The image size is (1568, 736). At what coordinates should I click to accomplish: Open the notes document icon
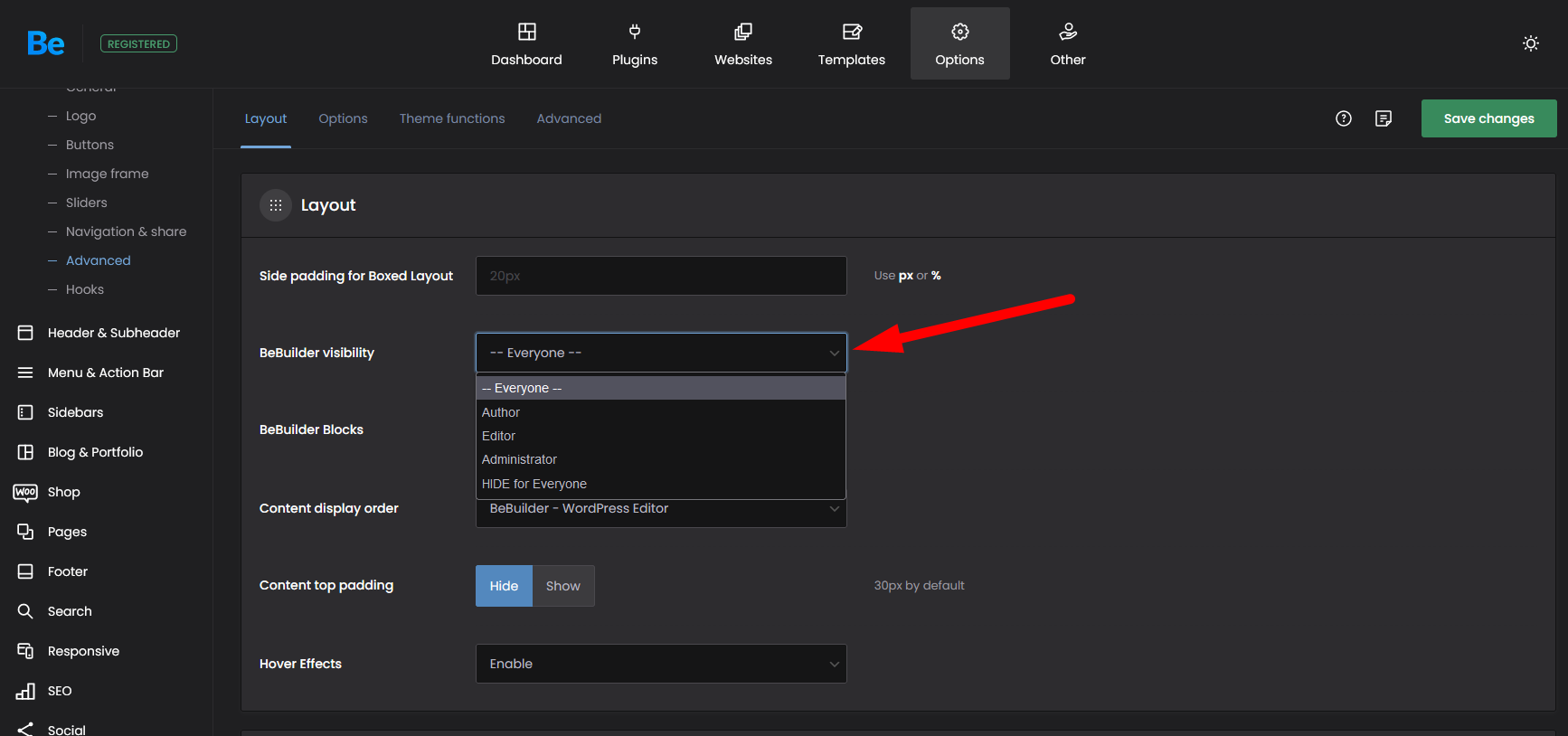(1384, 118)
